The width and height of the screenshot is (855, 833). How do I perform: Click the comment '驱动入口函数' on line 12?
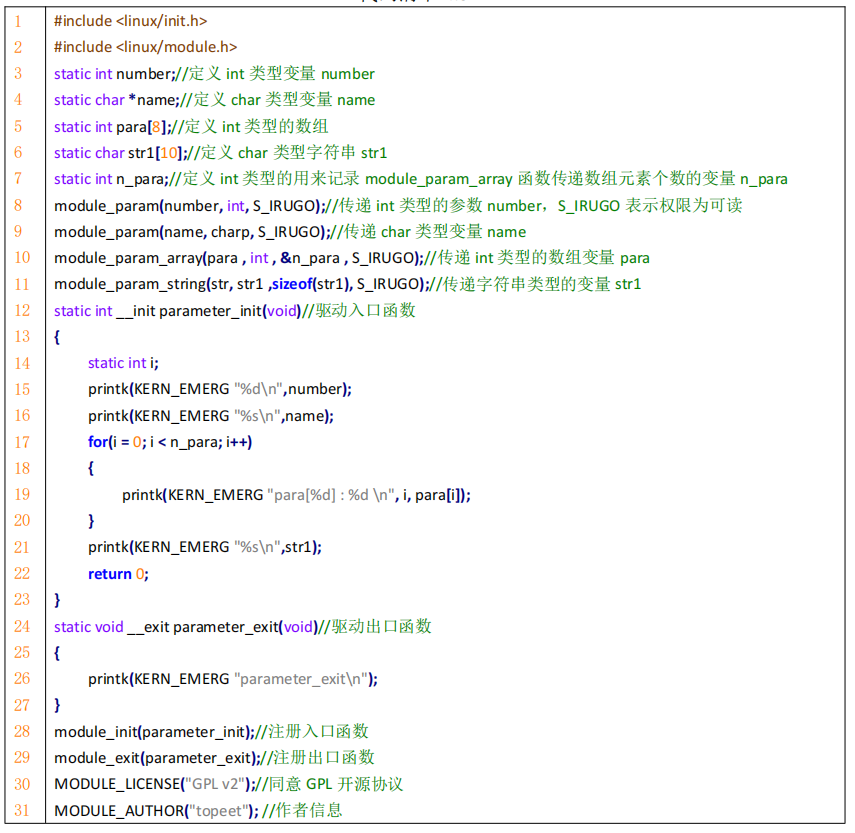tap(365, 311)
